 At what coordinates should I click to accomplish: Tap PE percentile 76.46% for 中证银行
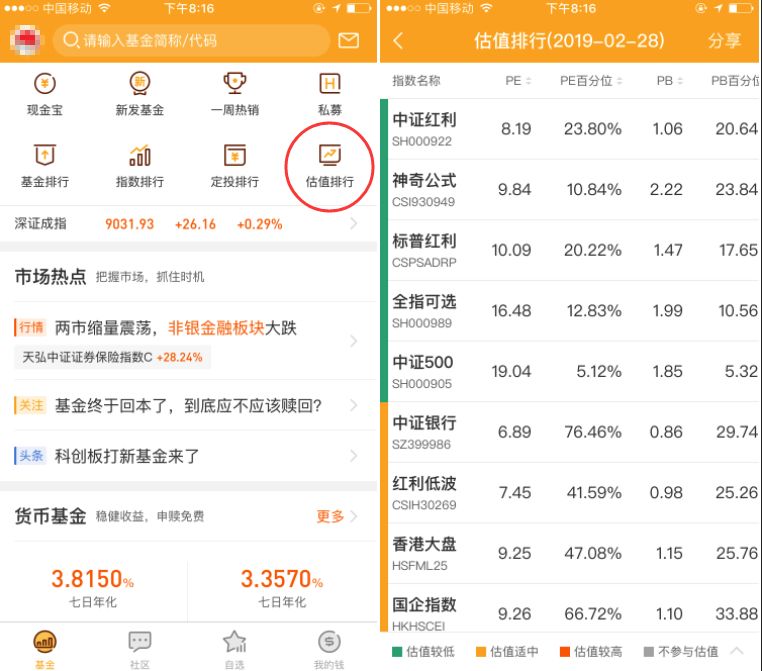pyautogui.click(x=593, y=432)
